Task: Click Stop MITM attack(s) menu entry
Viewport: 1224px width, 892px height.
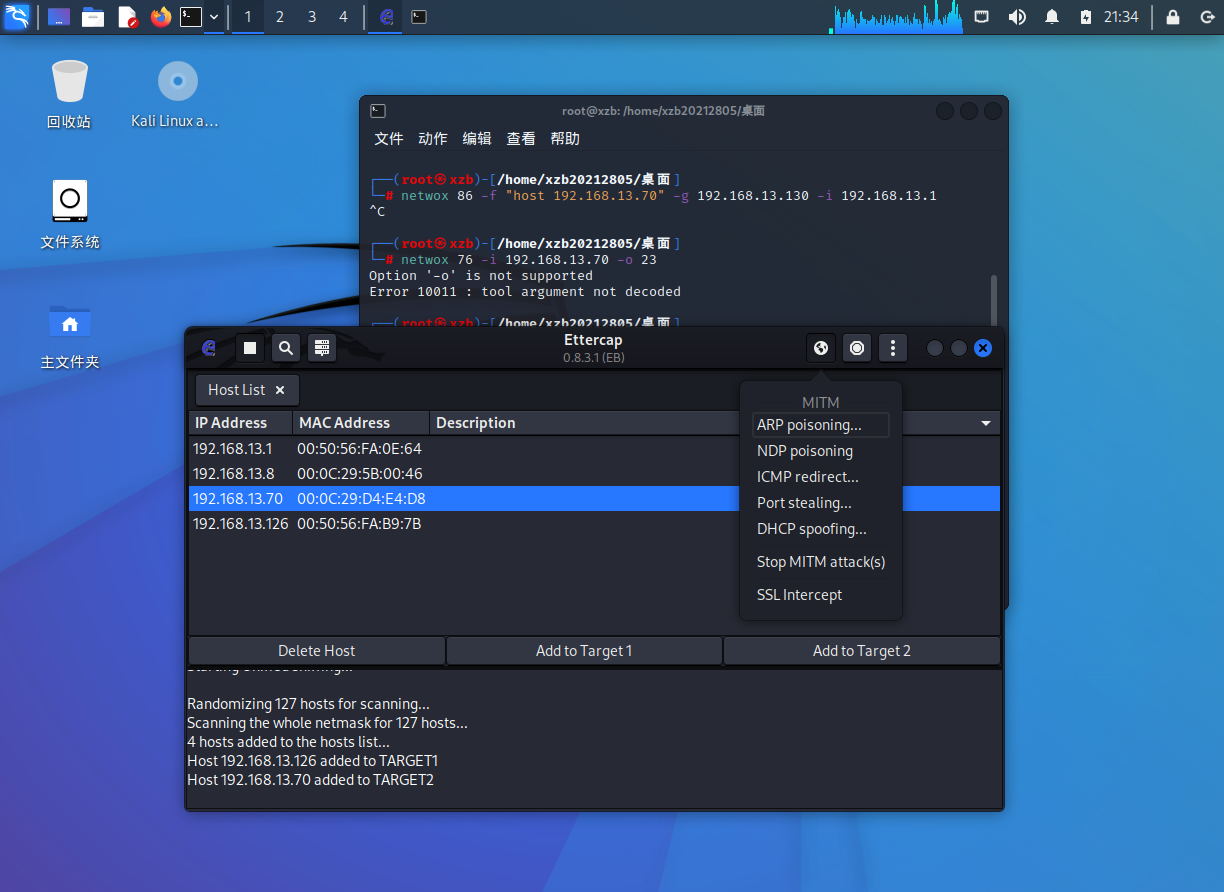Action: 821,562
